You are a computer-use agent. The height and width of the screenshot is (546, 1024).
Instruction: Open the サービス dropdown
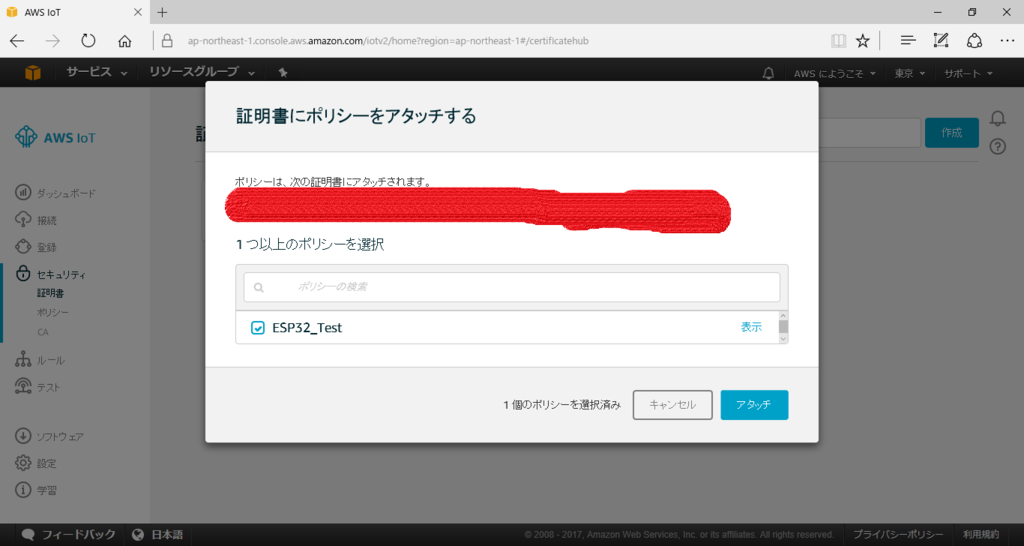pos(96,72)
